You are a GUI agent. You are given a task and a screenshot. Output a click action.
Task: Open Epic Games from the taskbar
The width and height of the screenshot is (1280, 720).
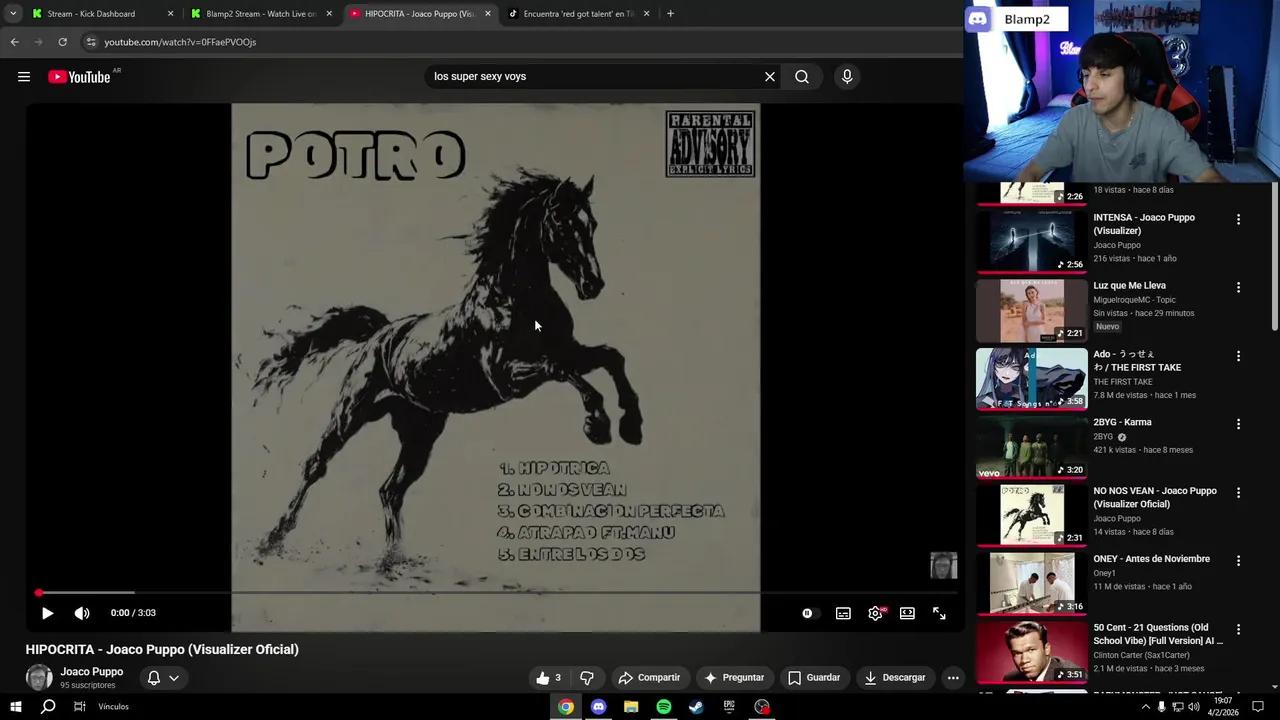coord(729,707)
